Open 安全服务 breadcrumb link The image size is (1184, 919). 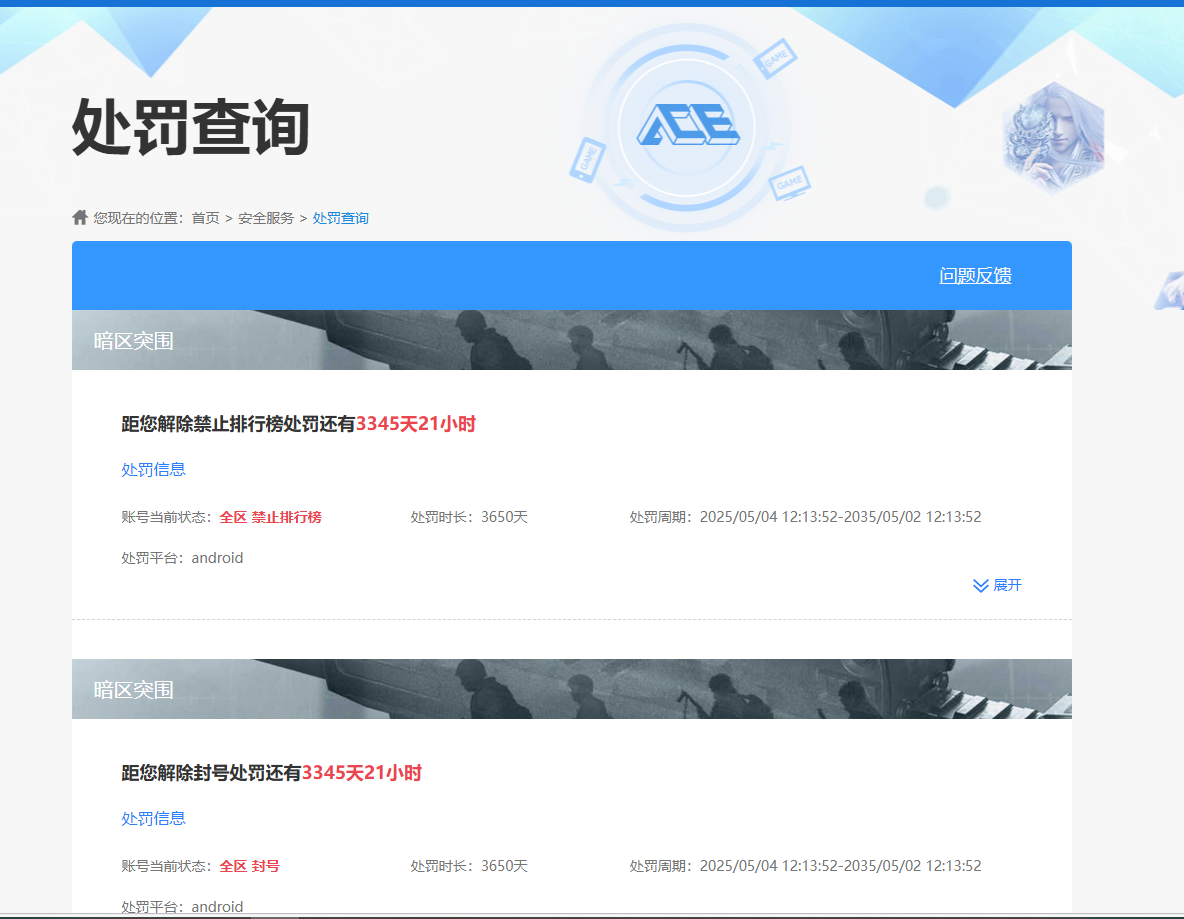(x=266, y=218)
